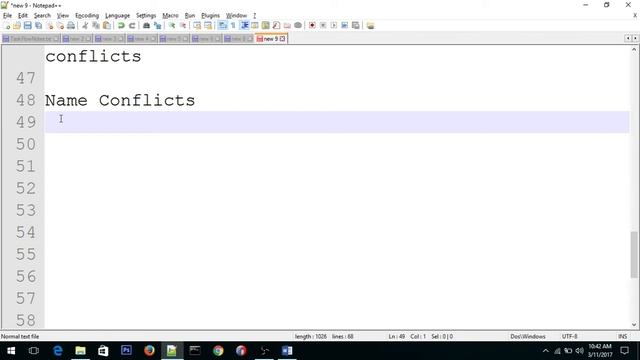Toggle synchronized vertical scrolling
640x360 pixels.
(x=197, y=26)
